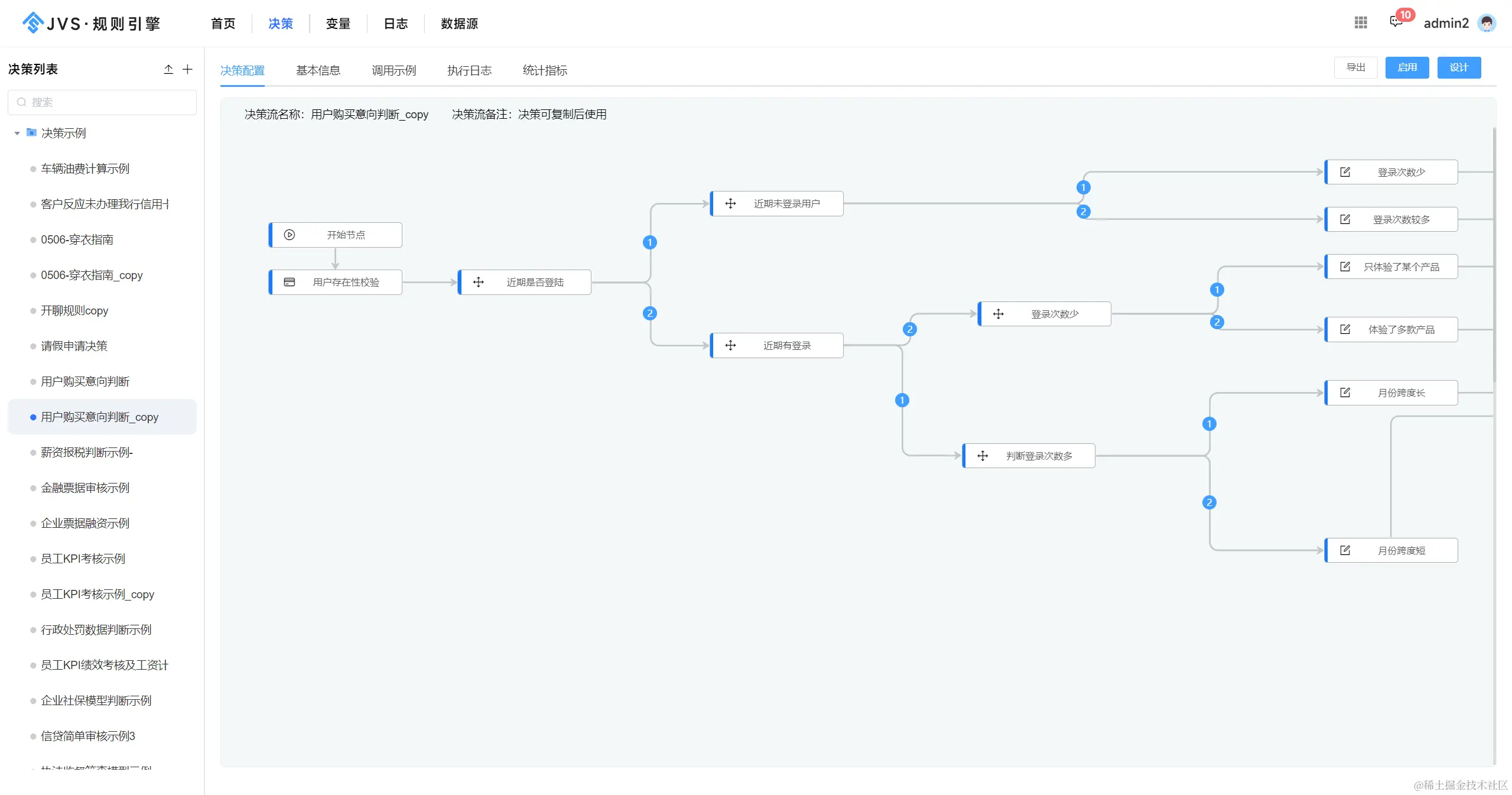This screenshot has height=795, width=1512.
Task: Click the card icon on 用户存在性校验 node
Action: (289, 282)
